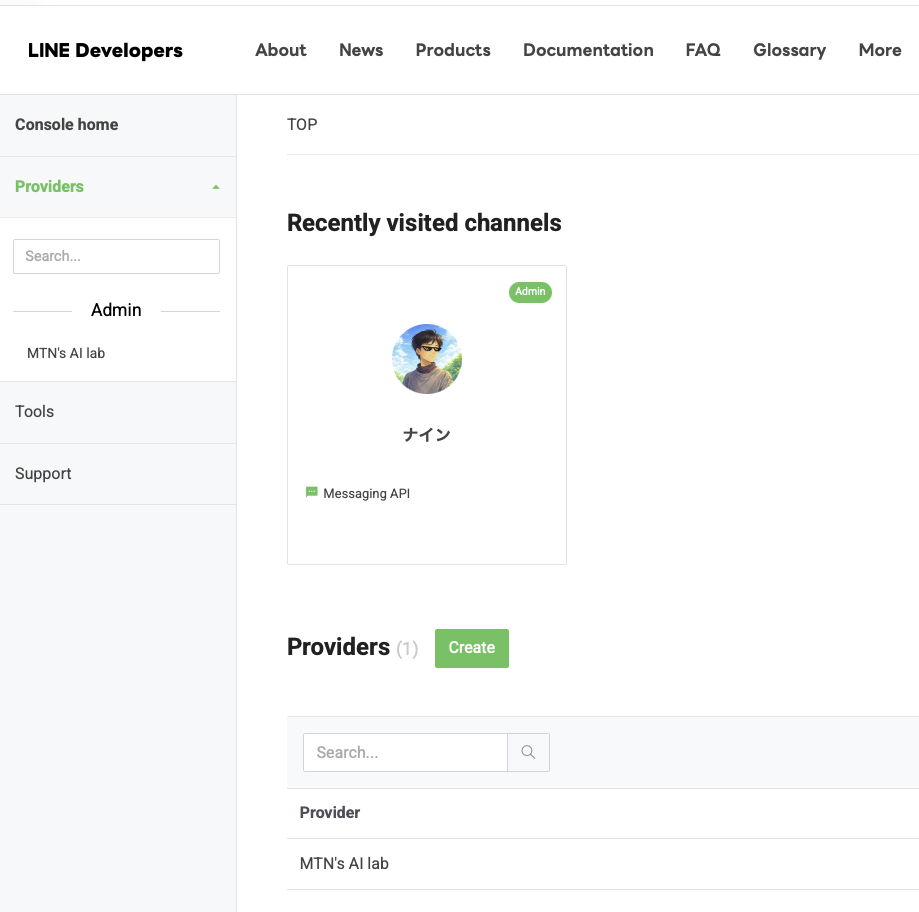Screen dimensions: 919x912
Task: Click the Admin sidebar group label
Action: coord(116,310)
